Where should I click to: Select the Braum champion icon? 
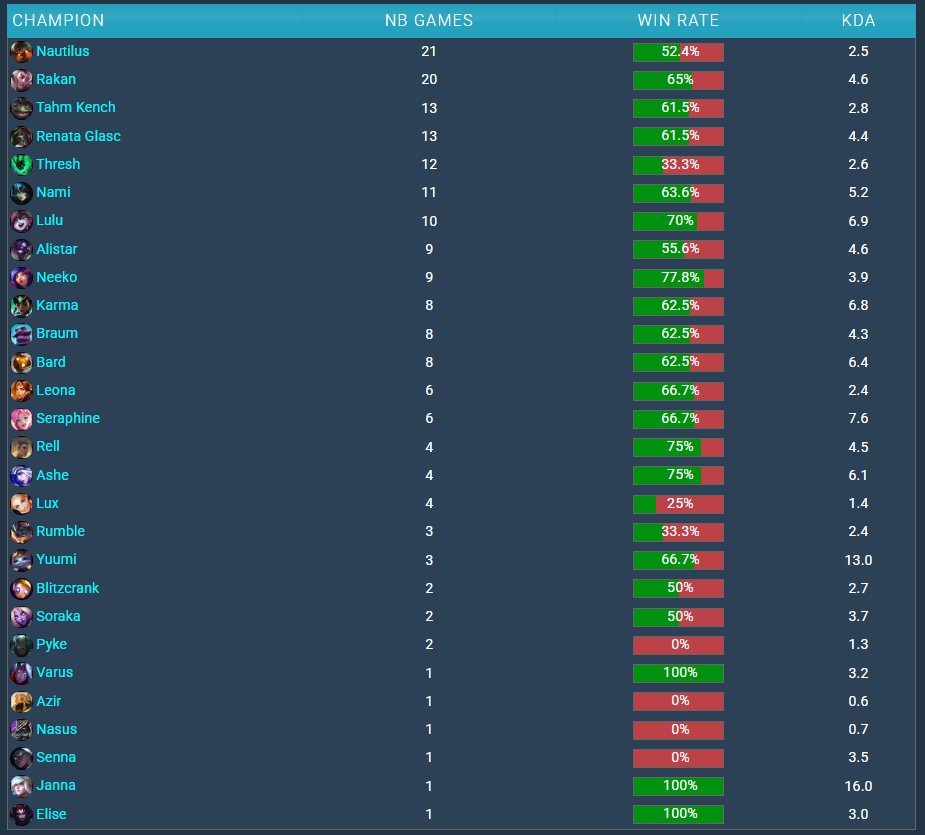[x=21, y=334]
